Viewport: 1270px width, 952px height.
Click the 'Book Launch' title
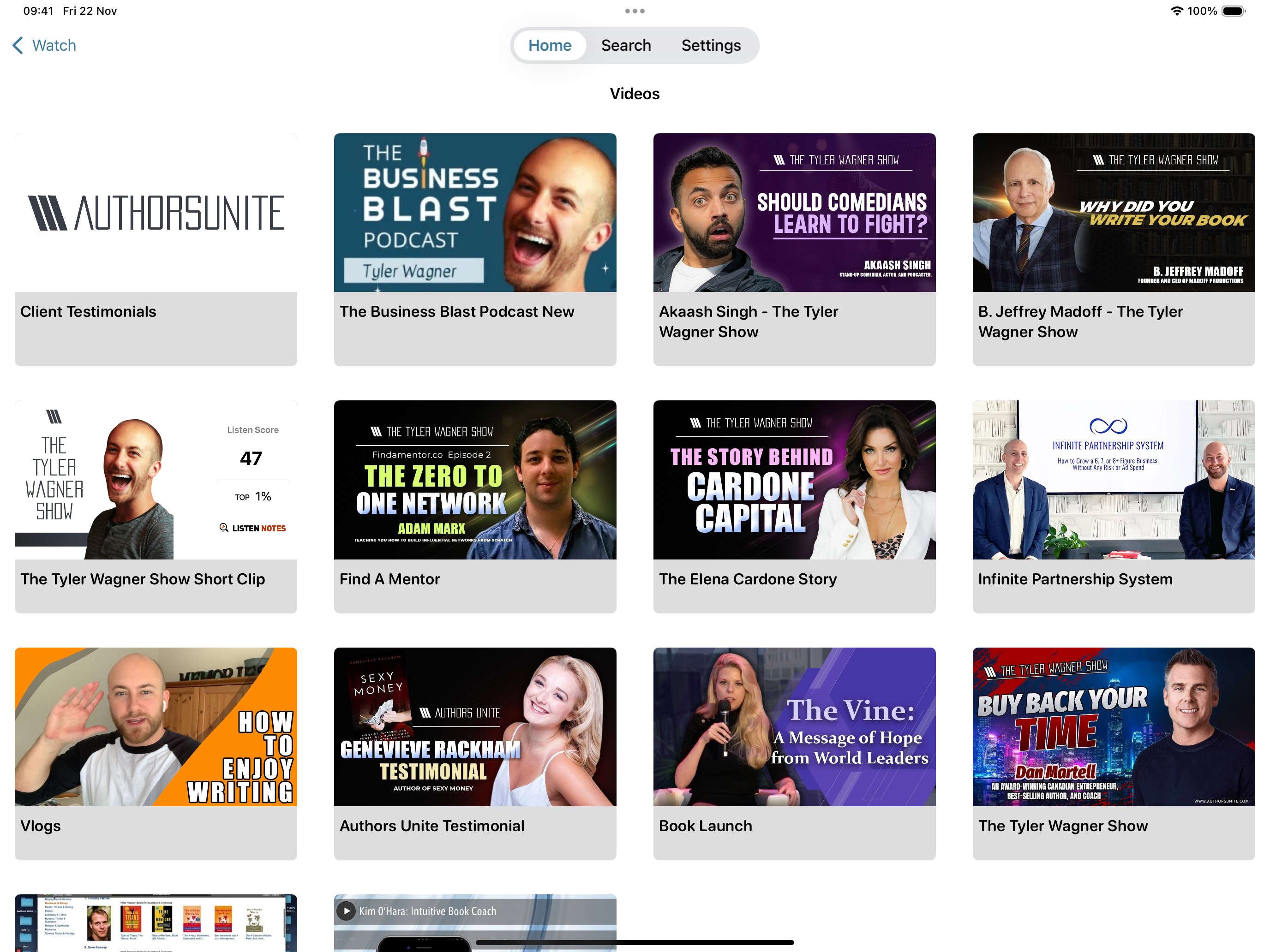(x=705, y=826)
